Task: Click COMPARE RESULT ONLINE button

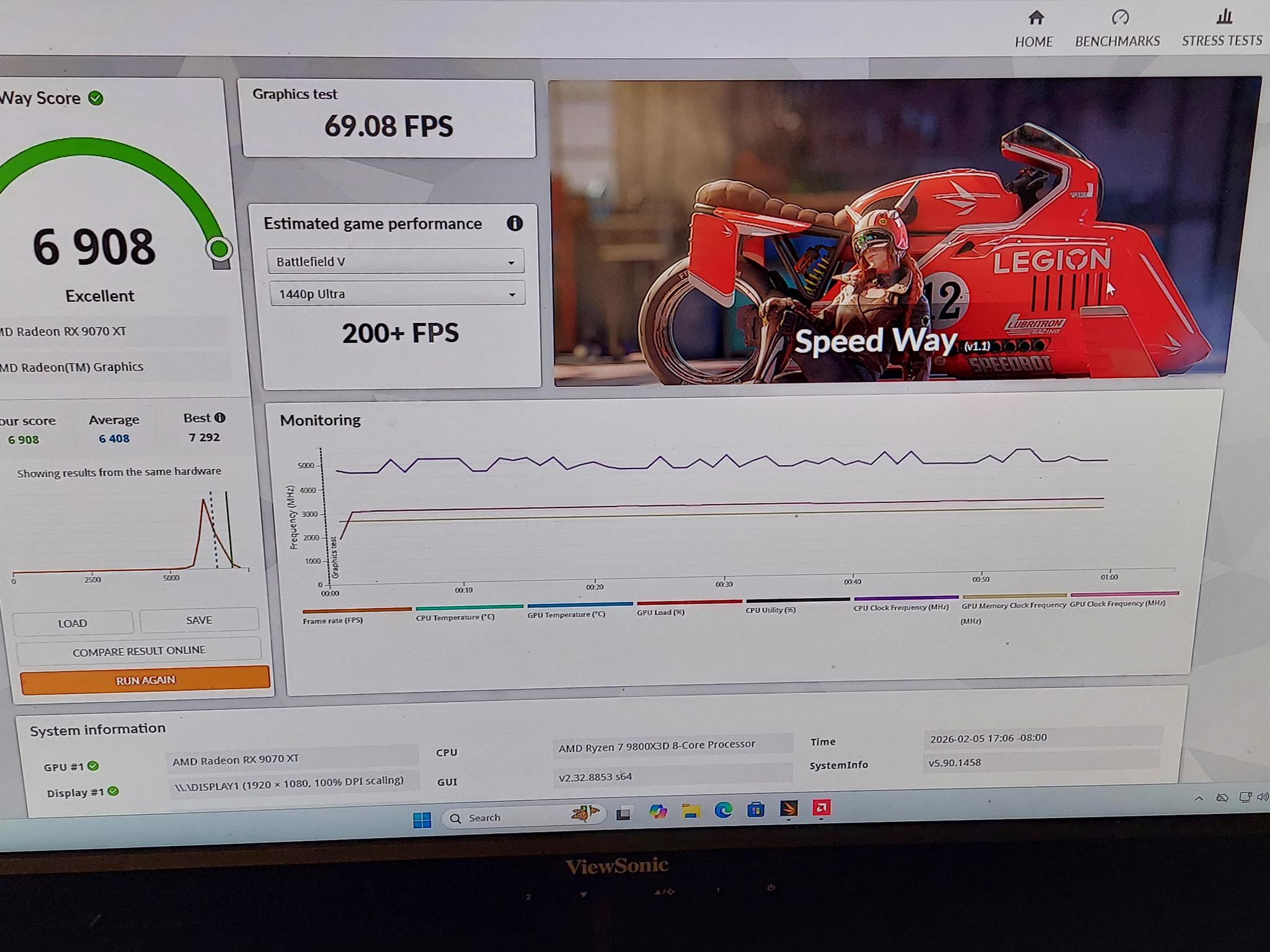Action: (138, 651)
